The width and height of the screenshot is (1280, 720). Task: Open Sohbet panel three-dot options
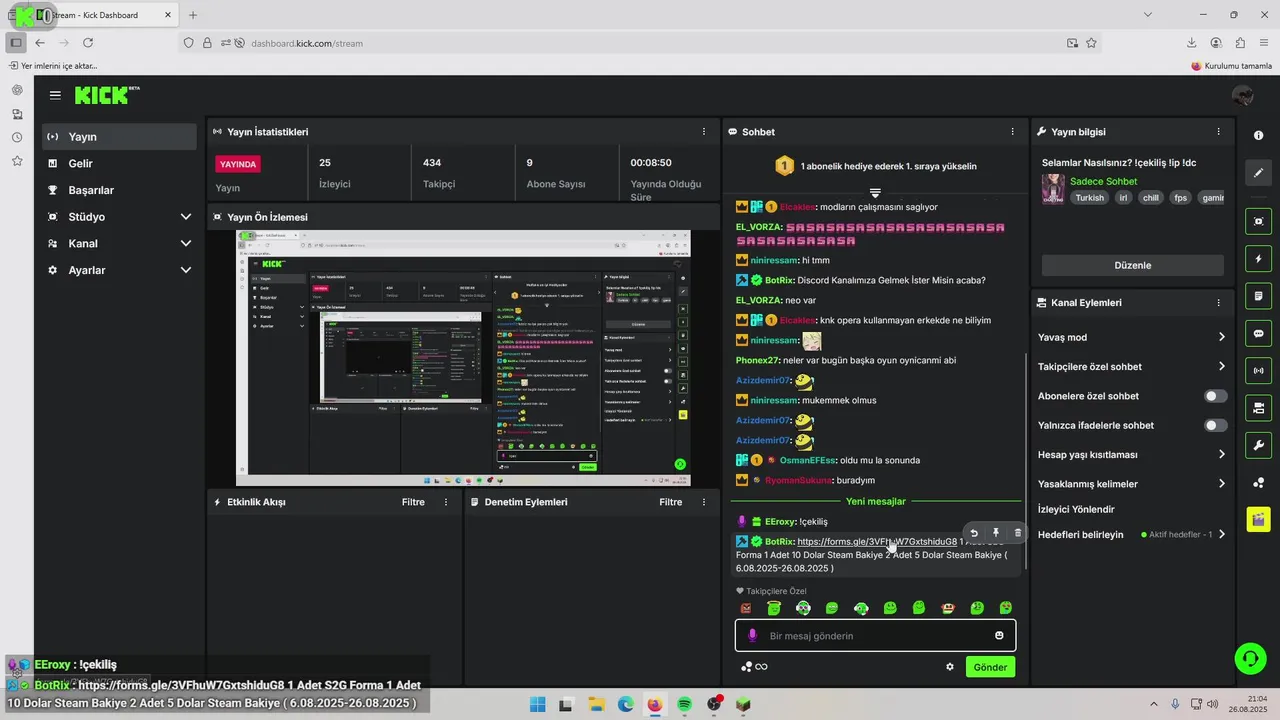pos(1012,132)
